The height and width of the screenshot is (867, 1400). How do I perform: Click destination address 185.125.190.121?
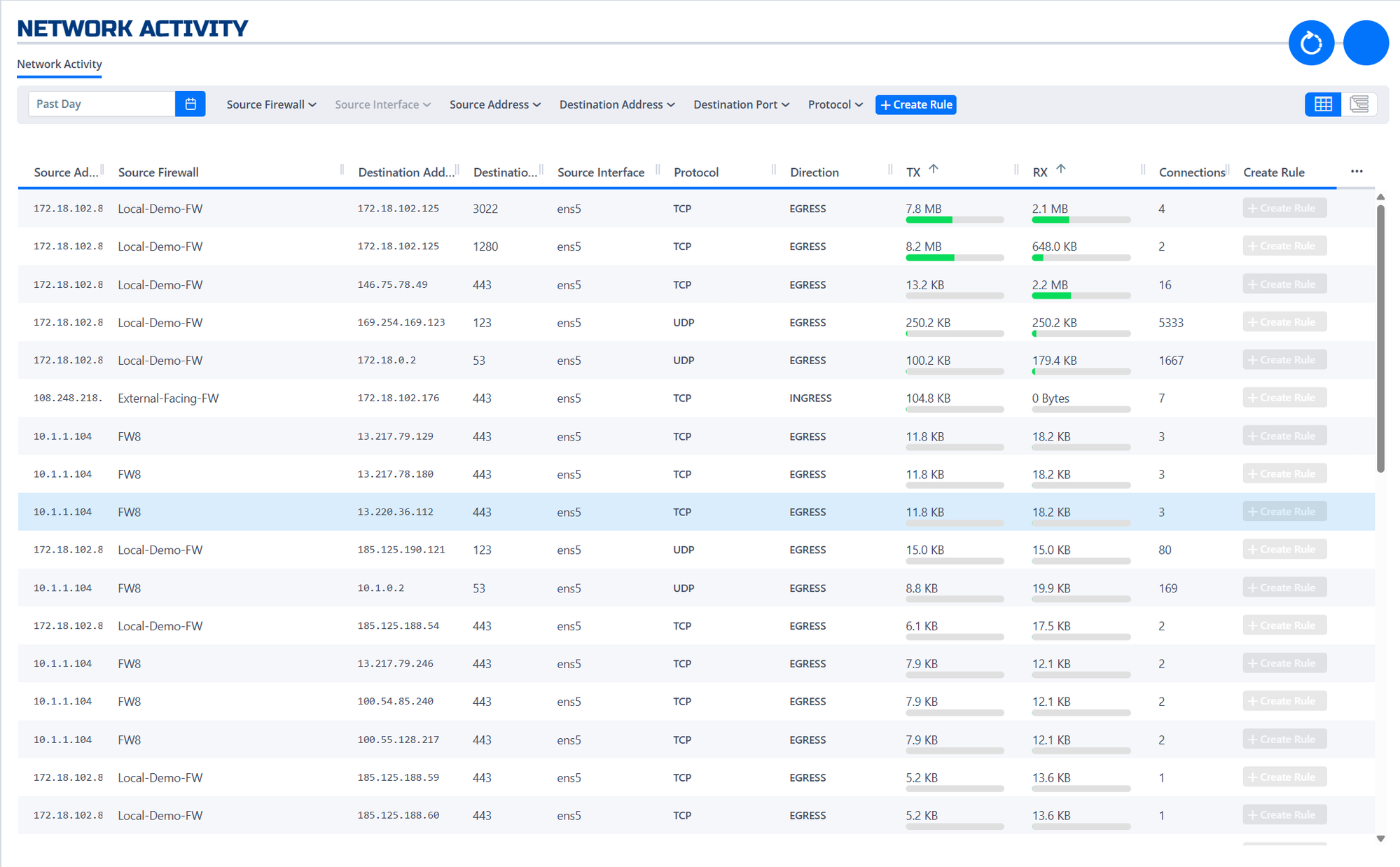(401, 550)
